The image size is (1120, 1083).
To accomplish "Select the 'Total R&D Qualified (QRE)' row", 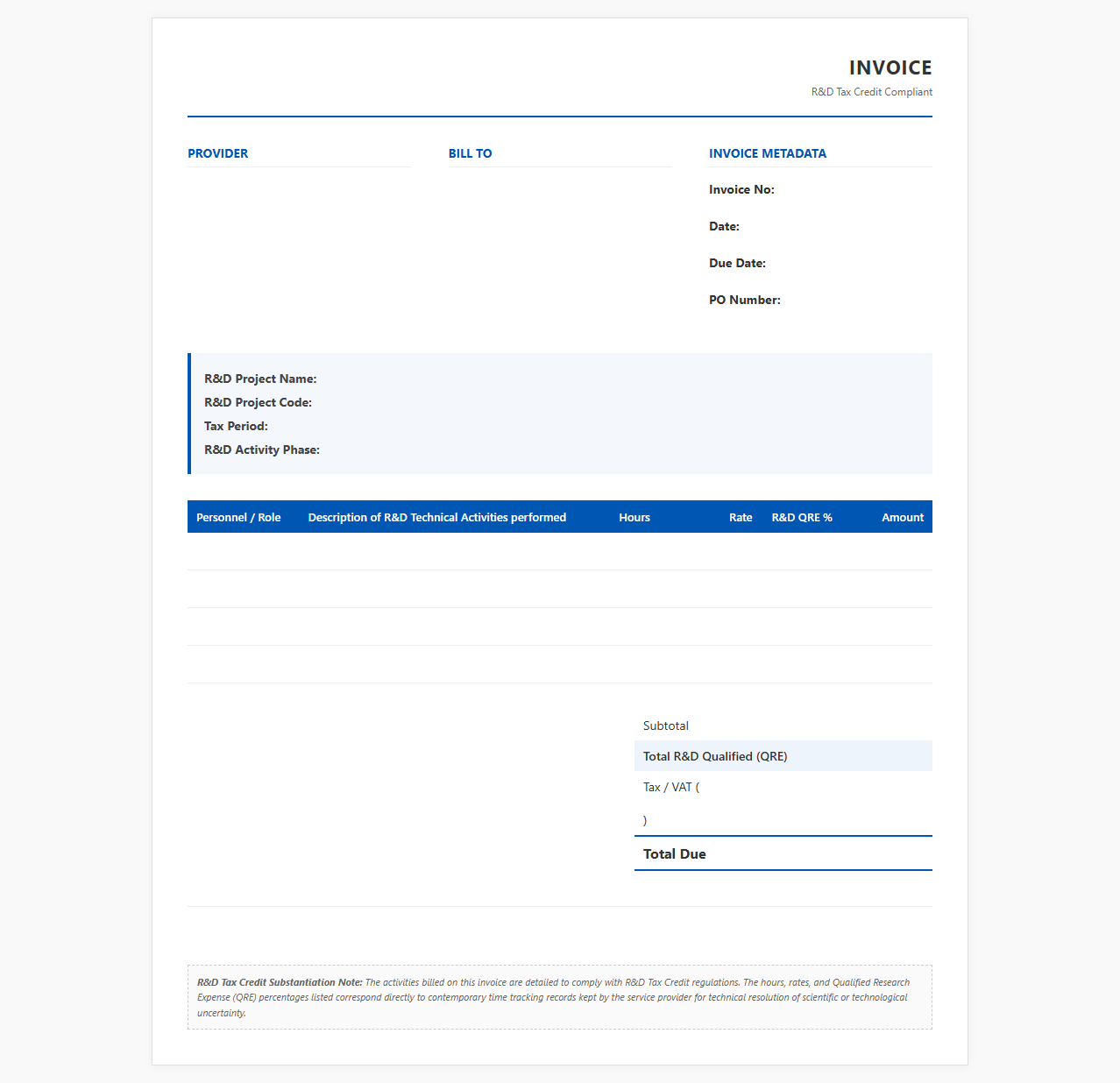I will pos(783,756).
